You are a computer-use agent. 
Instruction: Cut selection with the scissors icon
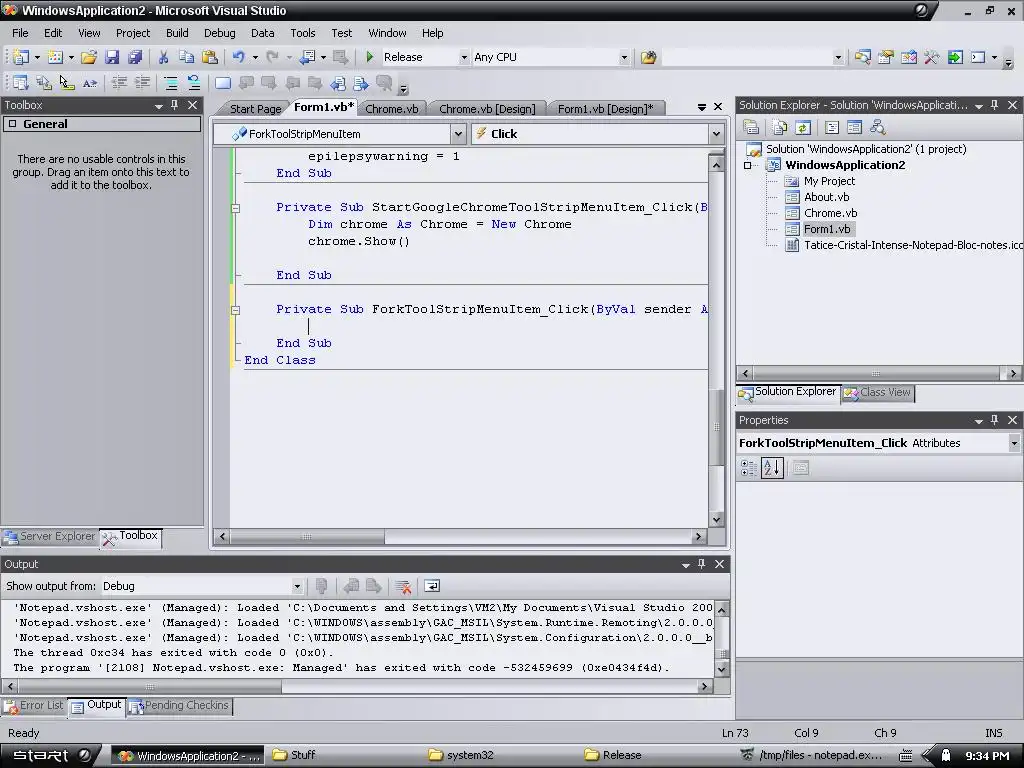163,57
